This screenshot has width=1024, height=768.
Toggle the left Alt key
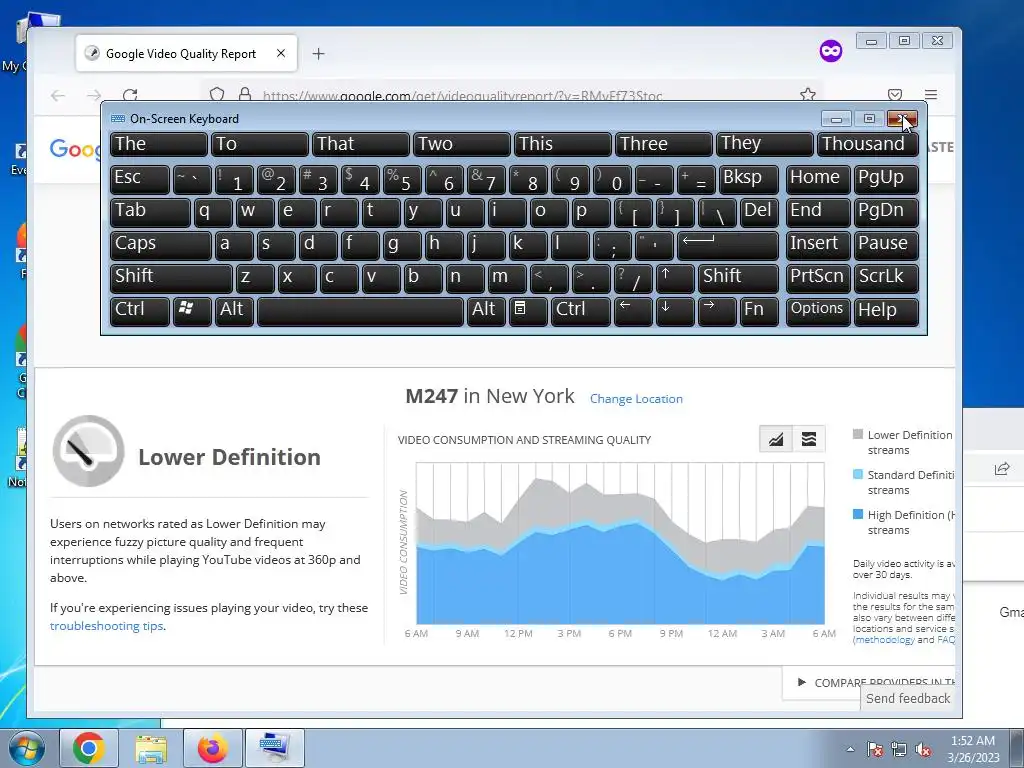coord(234,311)
